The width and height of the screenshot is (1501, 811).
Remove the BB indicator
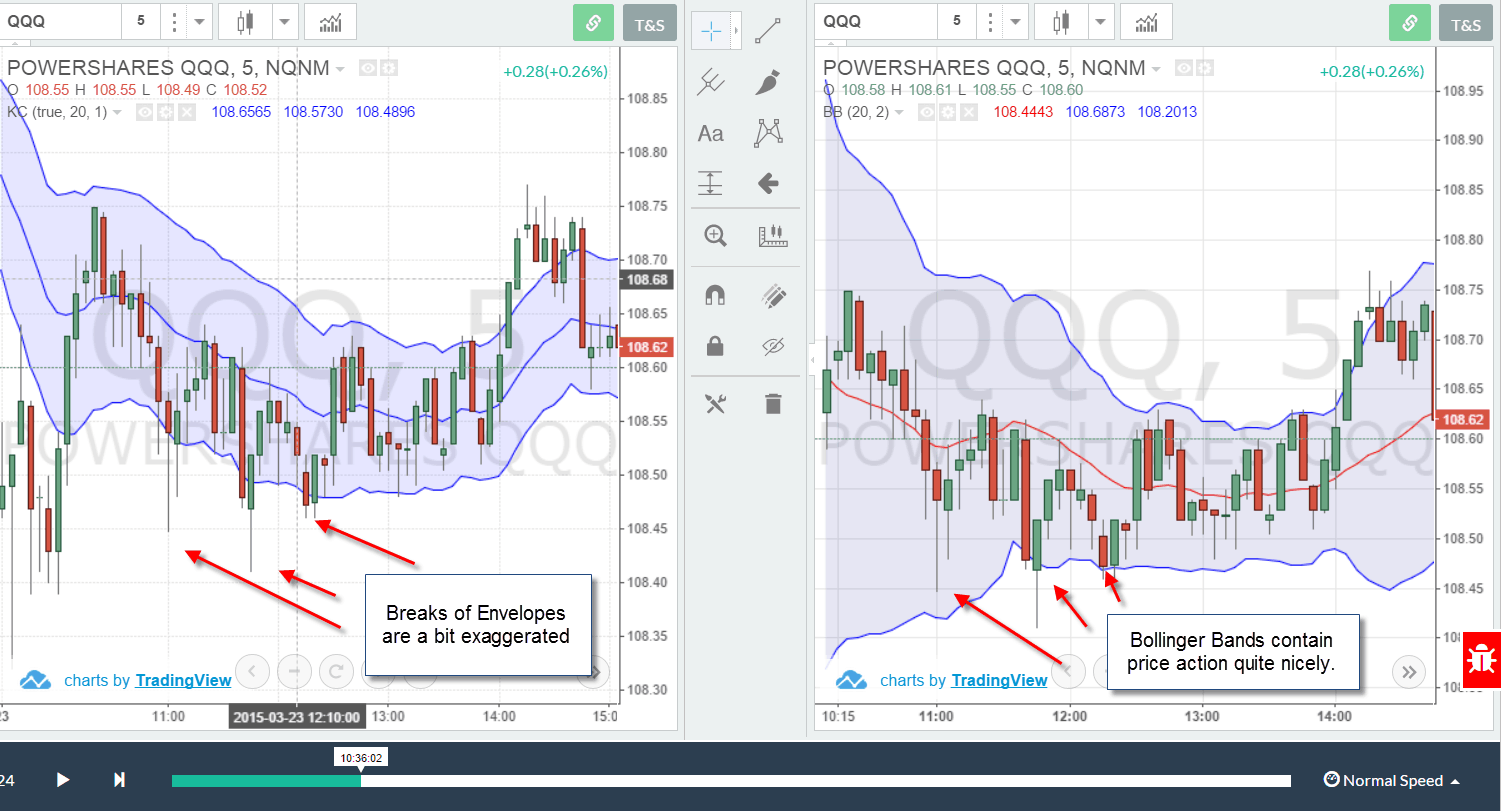click(x=968, y=112)
